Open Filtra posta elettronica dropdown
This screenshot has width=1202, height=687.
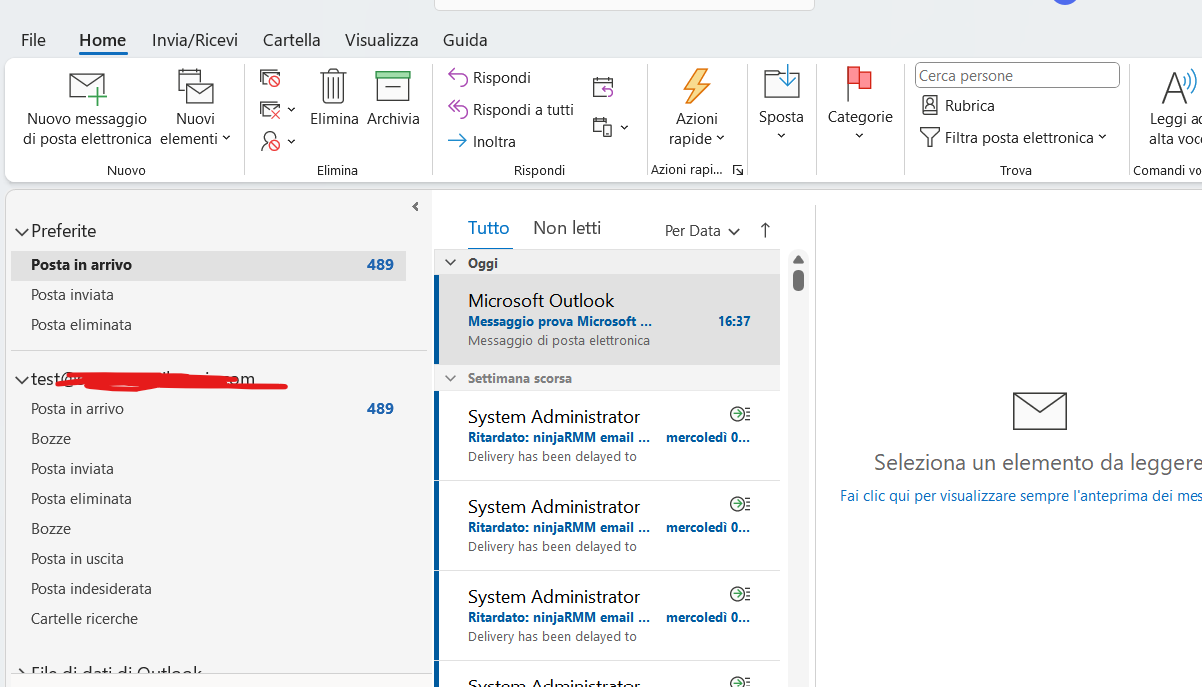1013,138
